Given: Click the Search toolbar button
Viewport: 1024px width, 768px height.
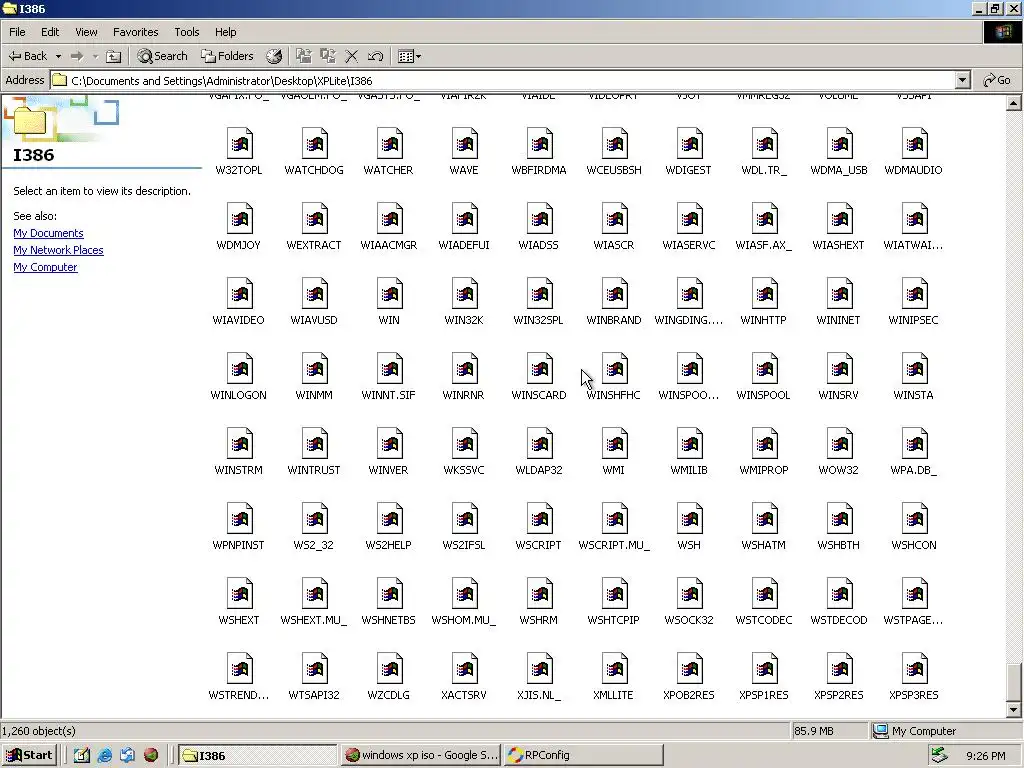Looking at the screenshot, I should pyautogui.click(x=163, y=56).
